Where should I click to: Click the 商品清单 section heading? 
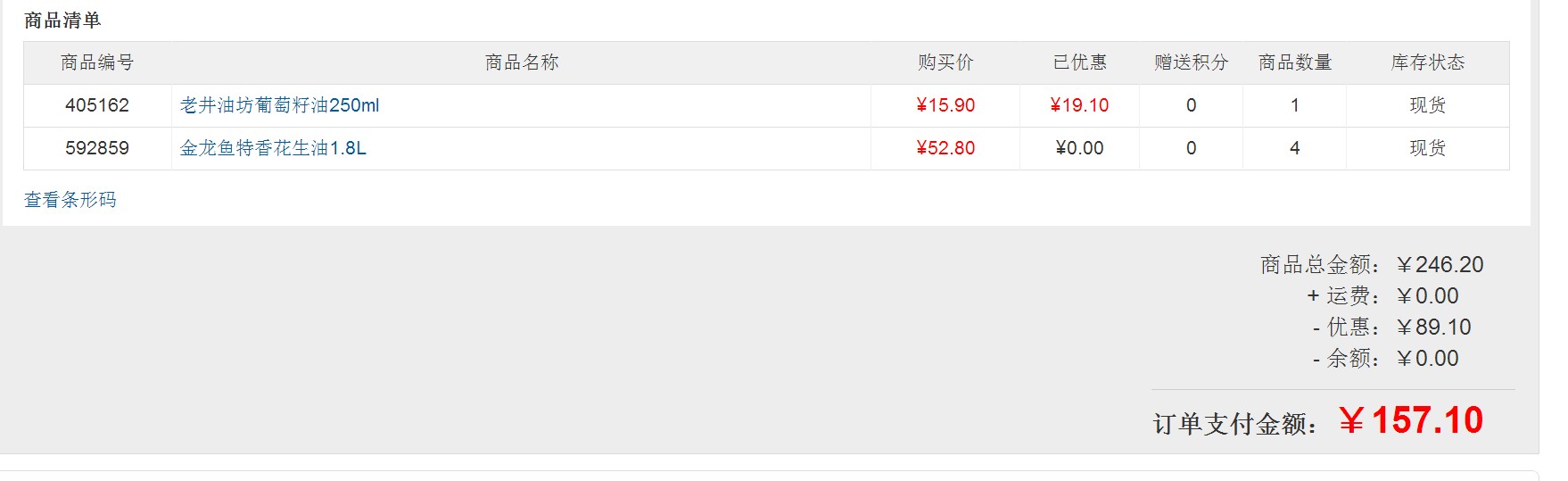(x=62, y=21)
